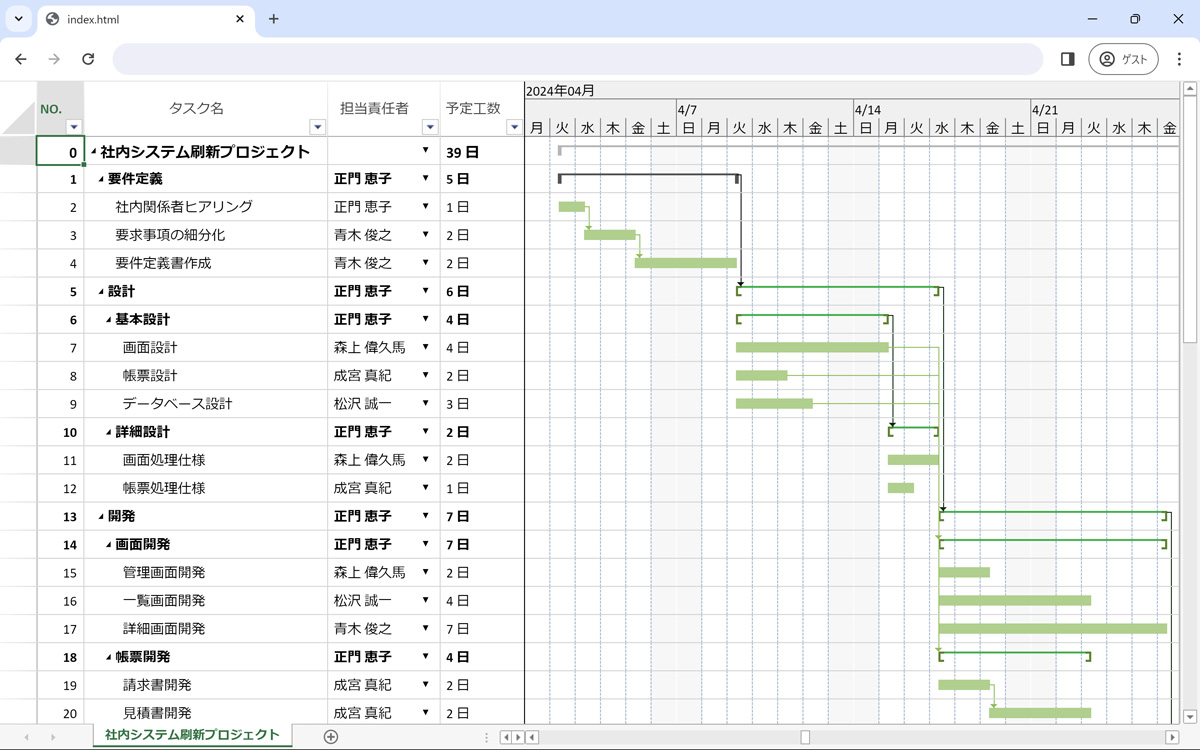Click the page reload icon

tap(88, 59)
